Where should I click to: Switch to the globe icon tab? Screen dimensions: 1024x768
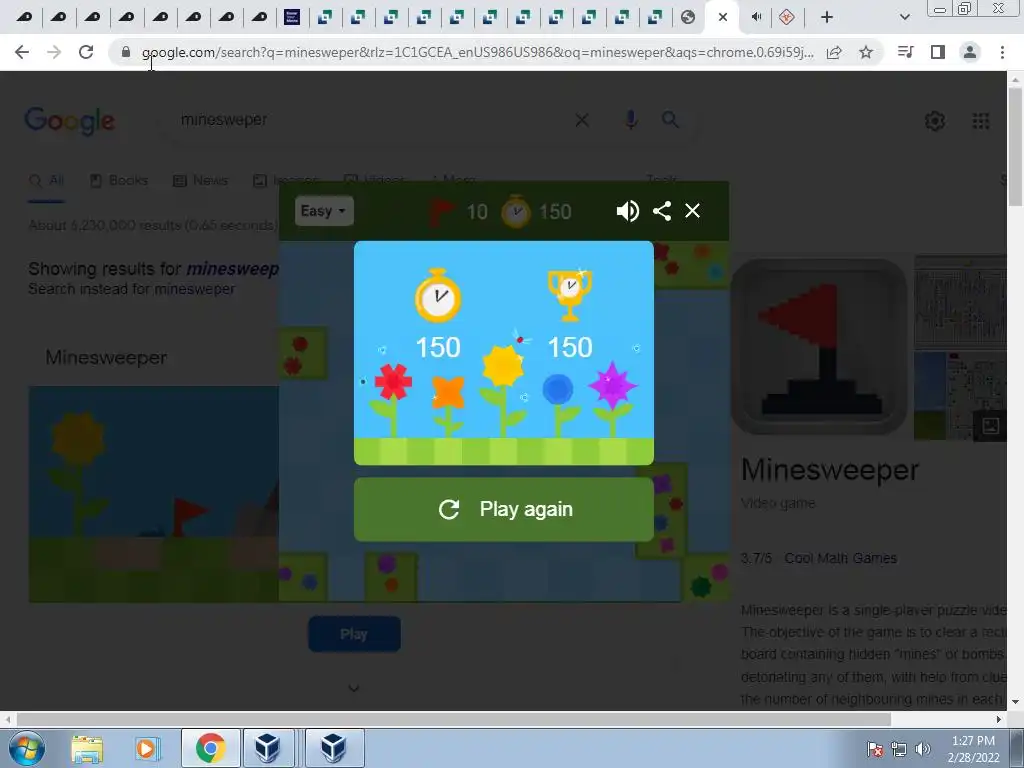(688, 18)
